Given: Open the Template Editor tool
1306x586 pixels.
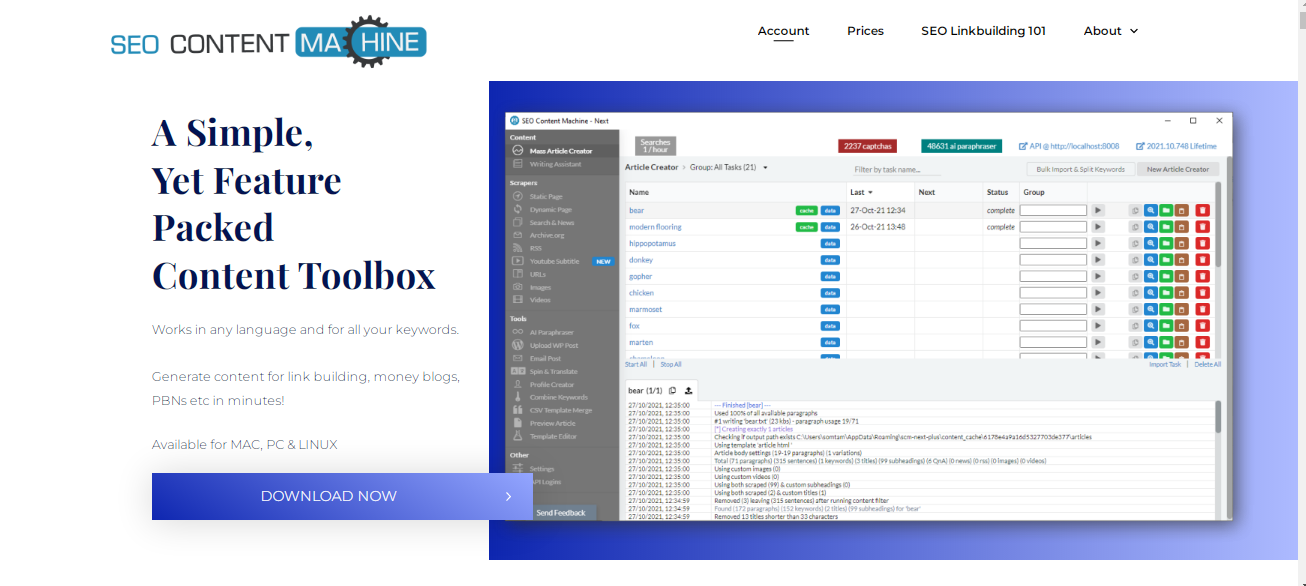Looking at the screenshot, I should pyautogui.click(x=553, y=436).
